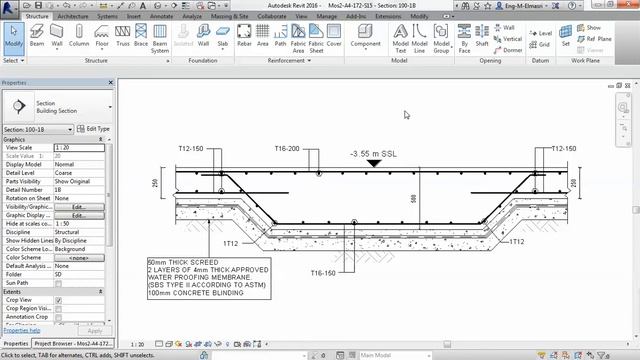Image resolution: width=640 pixels, height=360 pixels.
Task: Toggle the Sun Path checkbox
Action: coord(58,283)
